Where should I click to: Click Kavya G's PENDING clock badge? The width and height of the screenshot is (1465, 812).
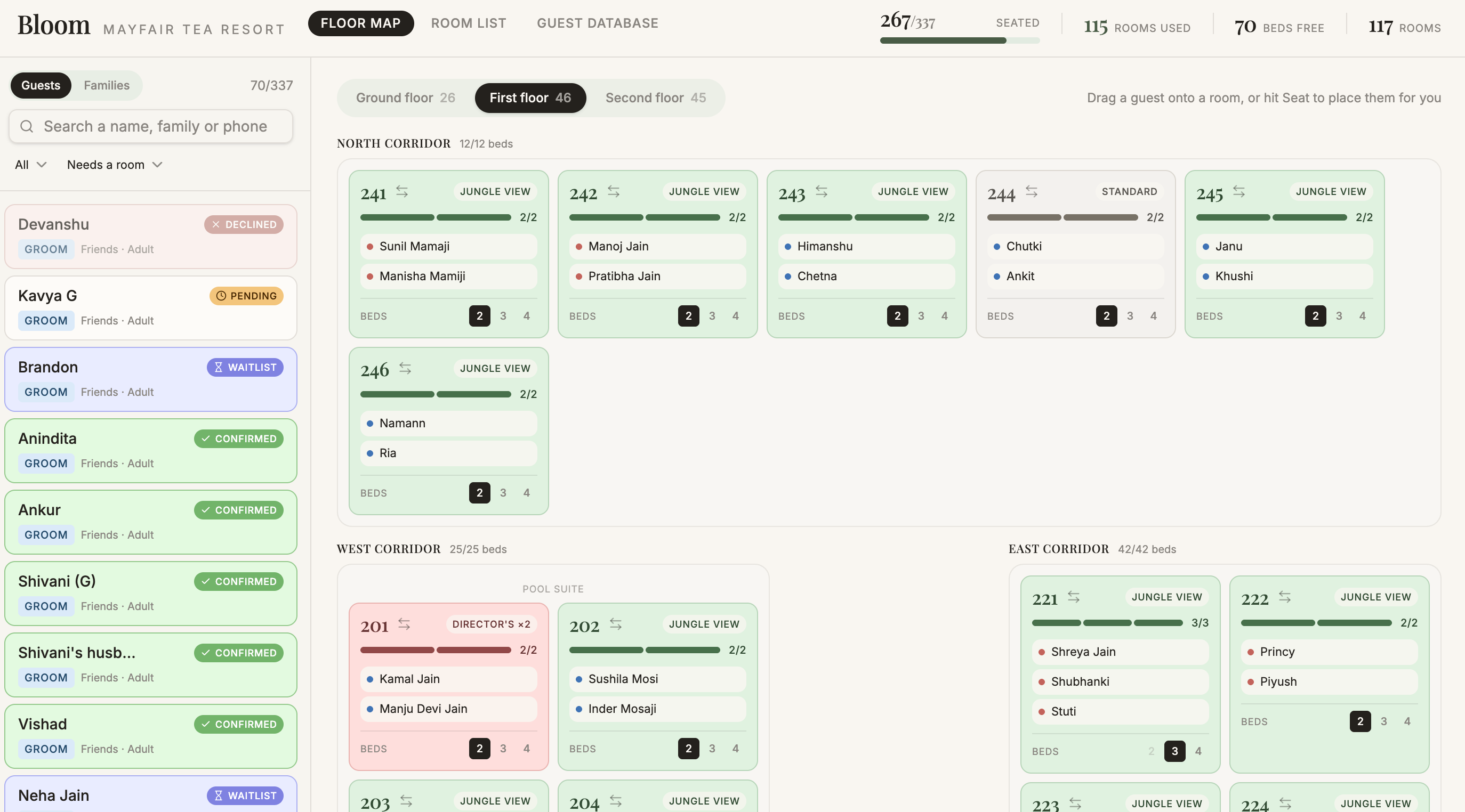coord(246,296)
